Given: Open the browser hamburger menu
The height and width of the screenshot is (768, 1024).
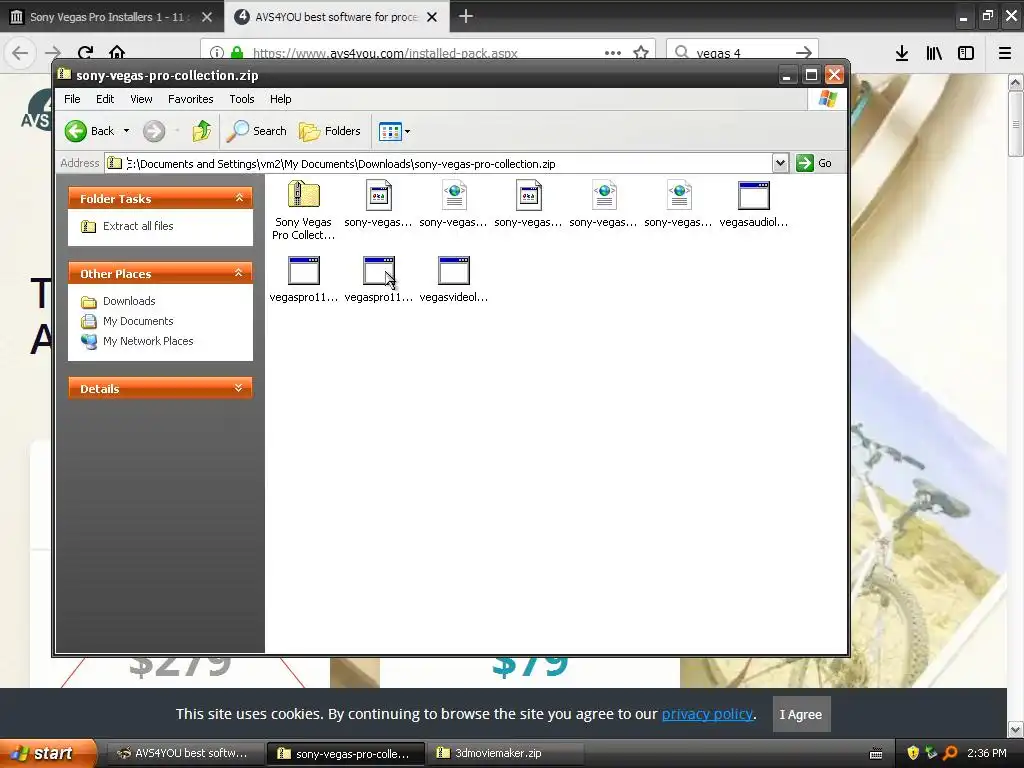Looking at the screenshot, I should (1005, 53).
